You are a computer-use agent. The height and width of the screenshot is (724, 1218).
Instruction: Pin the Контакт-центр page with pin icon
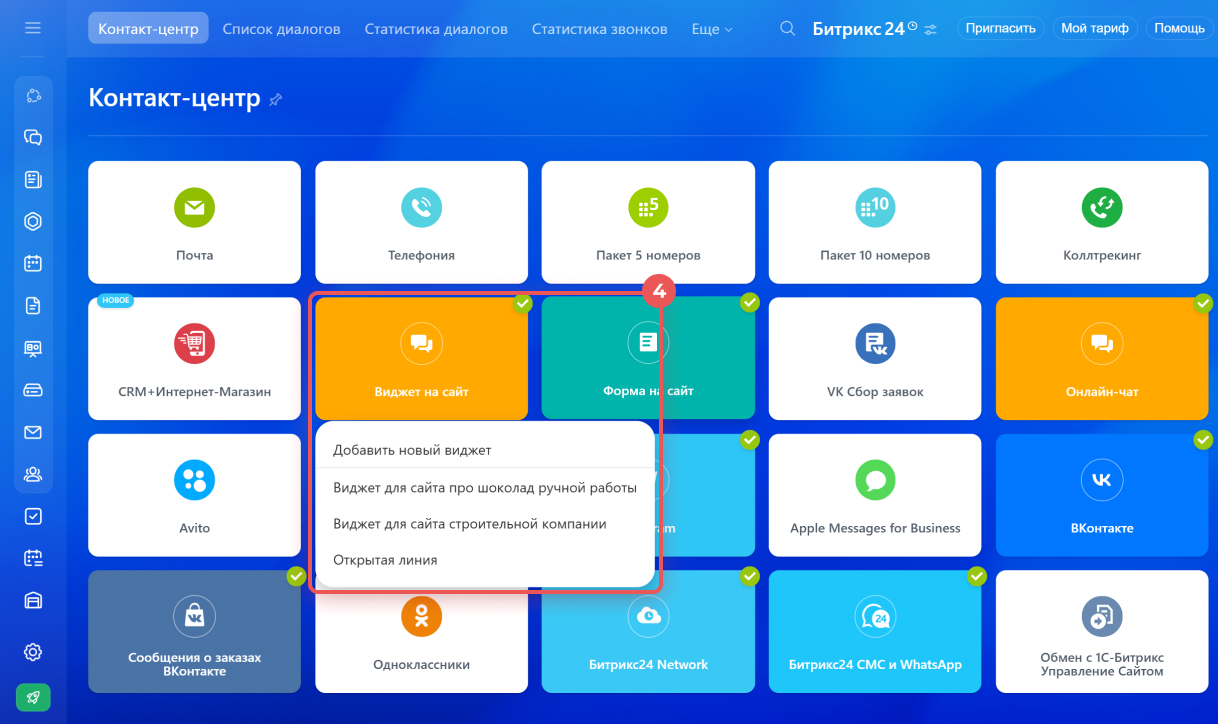click(276, 99)
